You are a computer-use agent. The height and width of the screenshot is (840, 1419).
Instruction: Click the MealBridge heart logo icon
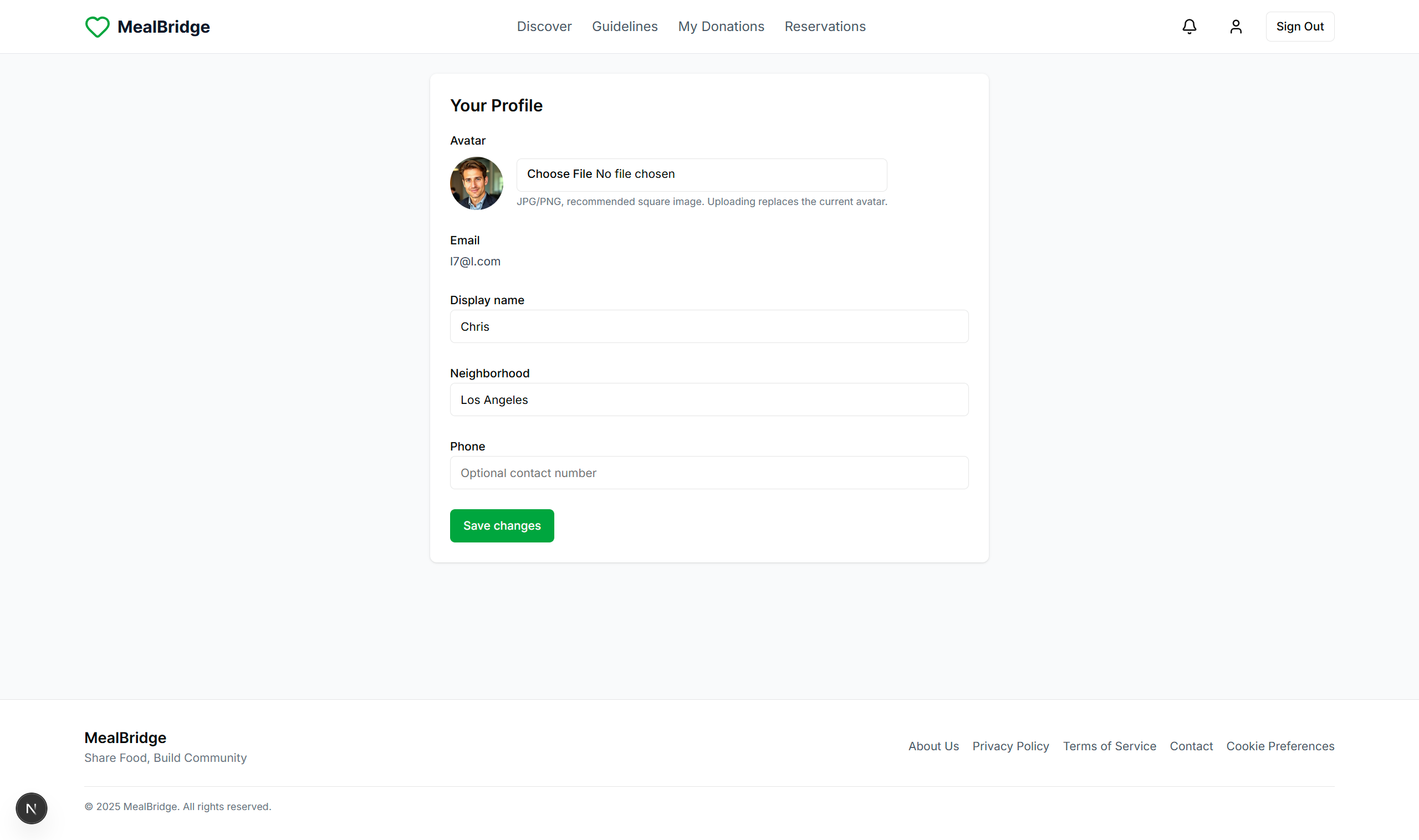97,27
